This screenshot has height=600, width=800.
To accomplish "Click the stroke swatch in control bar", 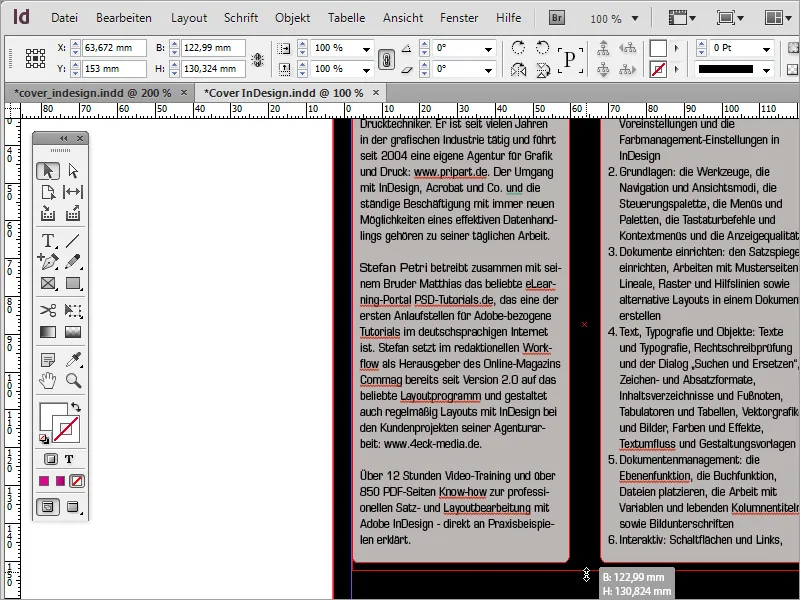I will (658, 69).
